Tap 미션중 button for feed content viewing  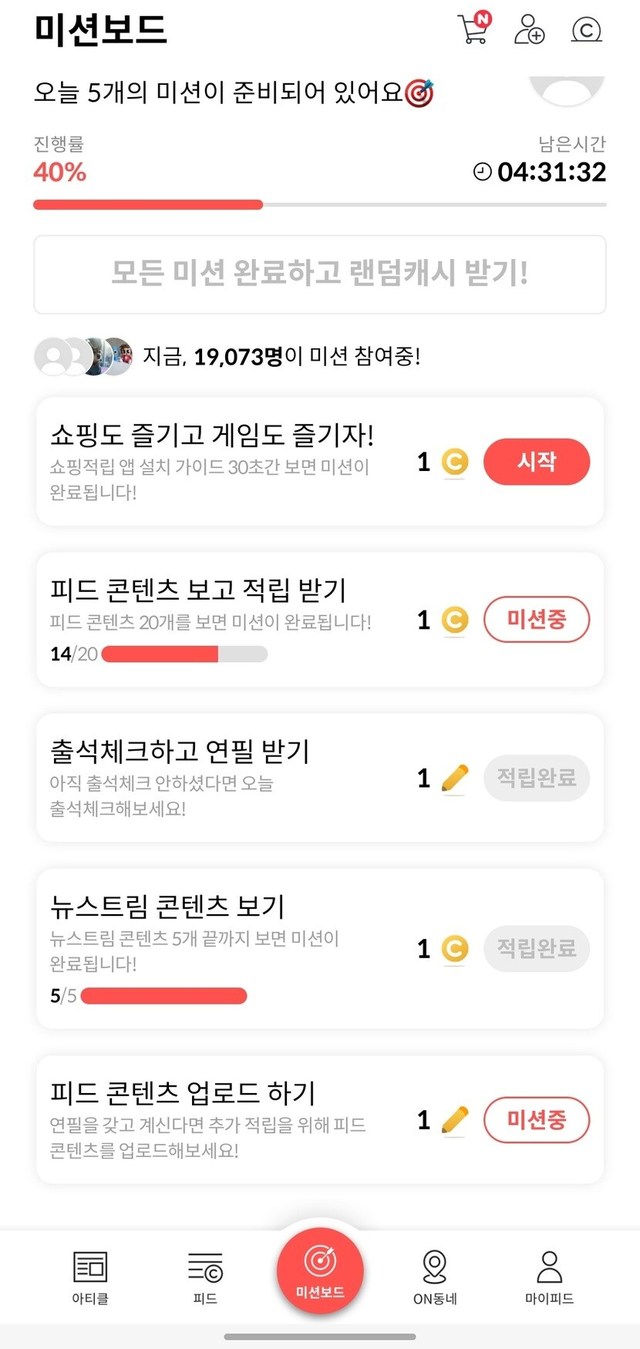pos(536,620)
